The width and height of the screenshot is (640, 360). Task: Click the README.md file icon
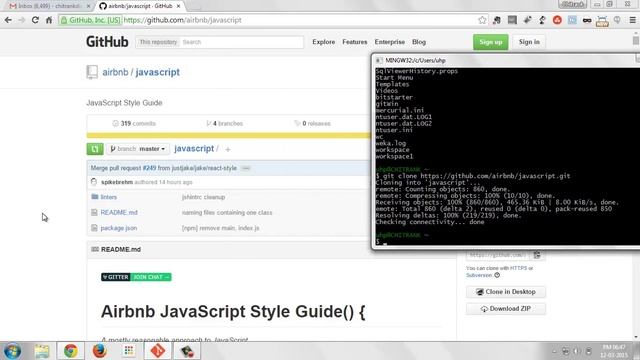pos(94,212)
